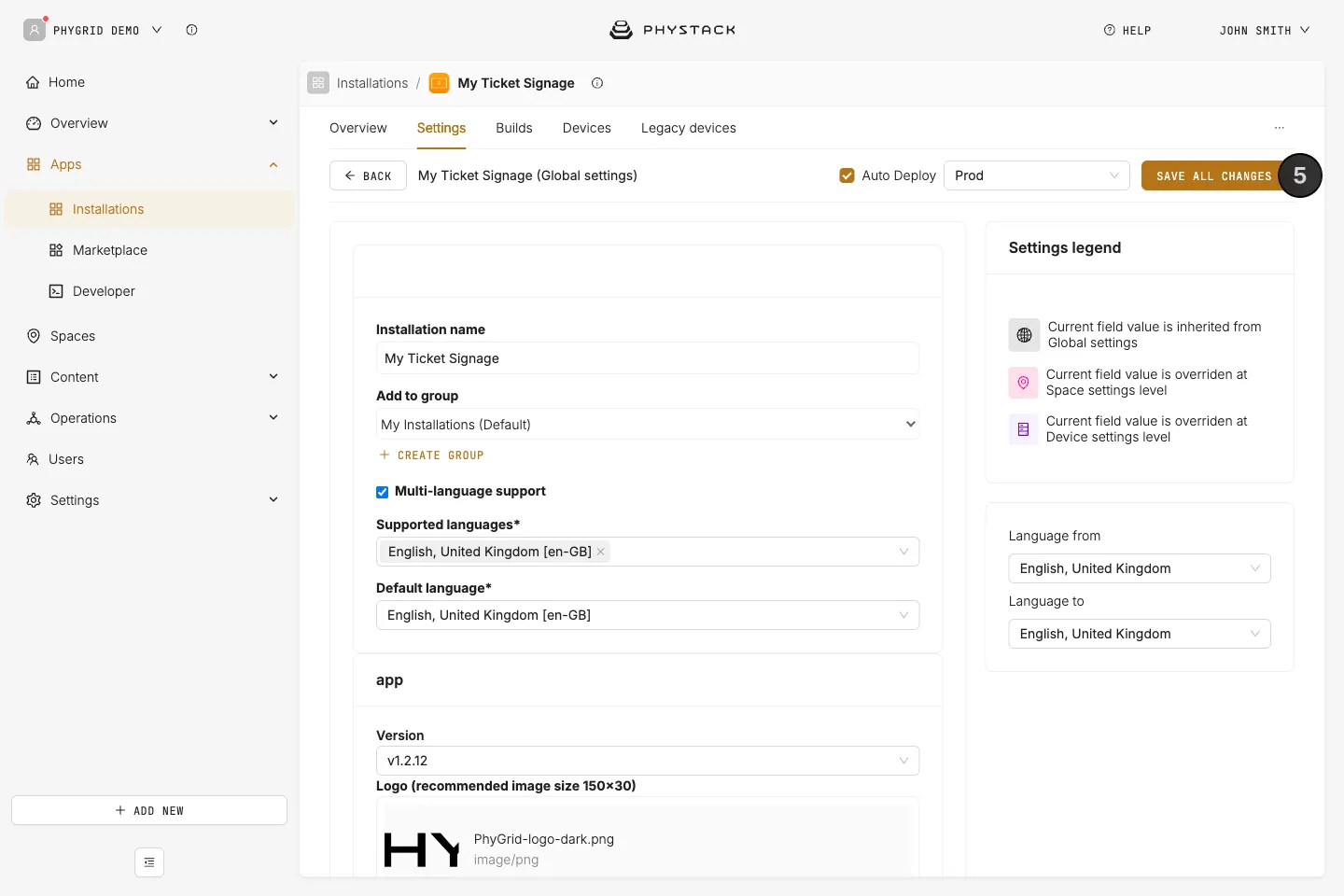Remove English, United Kingdom [en-GB] language tag

[x=601, y=552]
